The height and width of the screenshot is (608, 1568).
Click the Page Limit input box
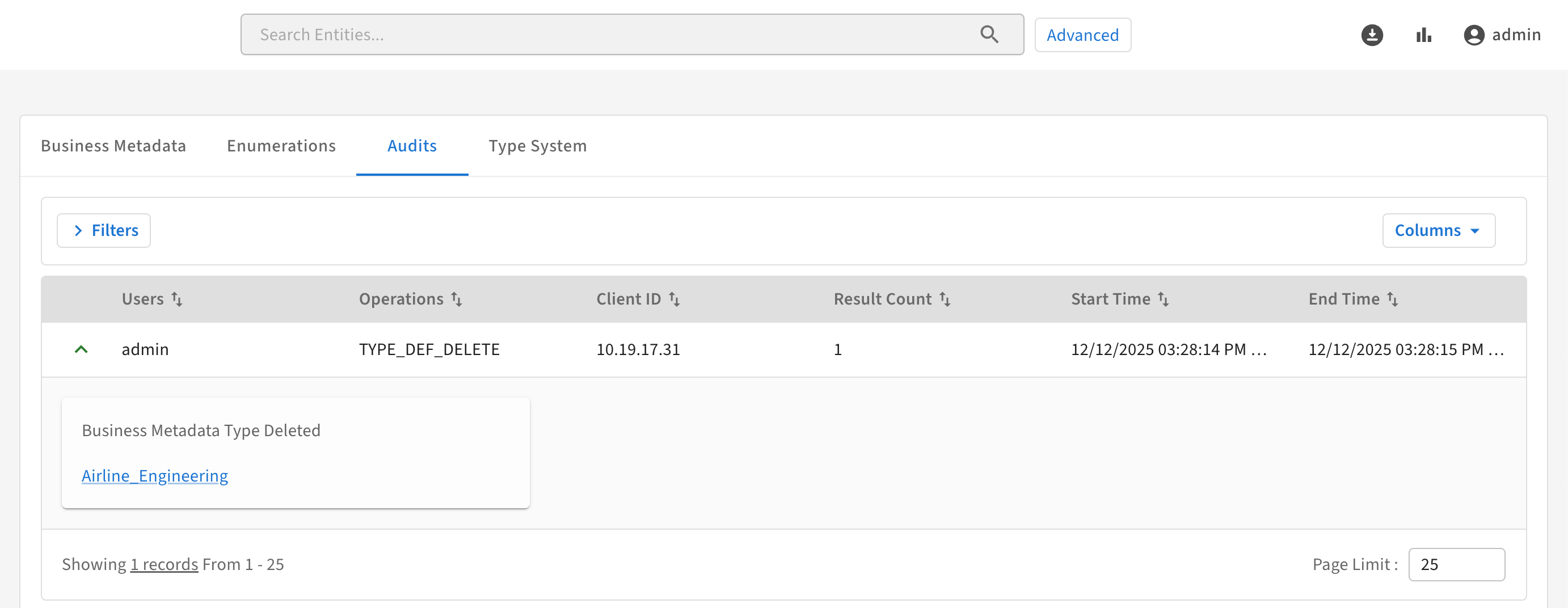click(x=1456, y=564)
